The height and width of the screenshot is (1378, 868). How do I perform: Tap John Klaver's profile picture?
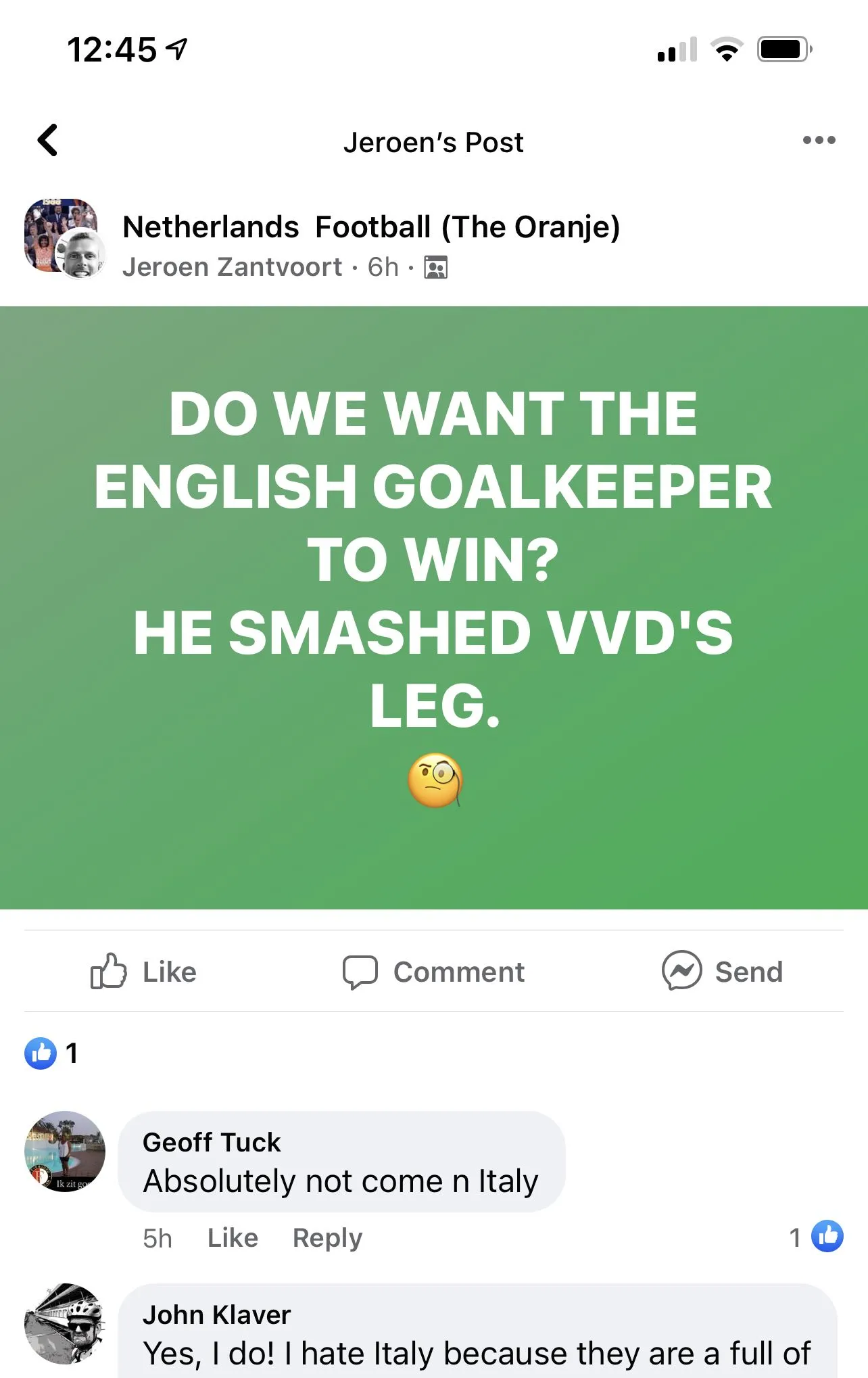(65, 1324)
